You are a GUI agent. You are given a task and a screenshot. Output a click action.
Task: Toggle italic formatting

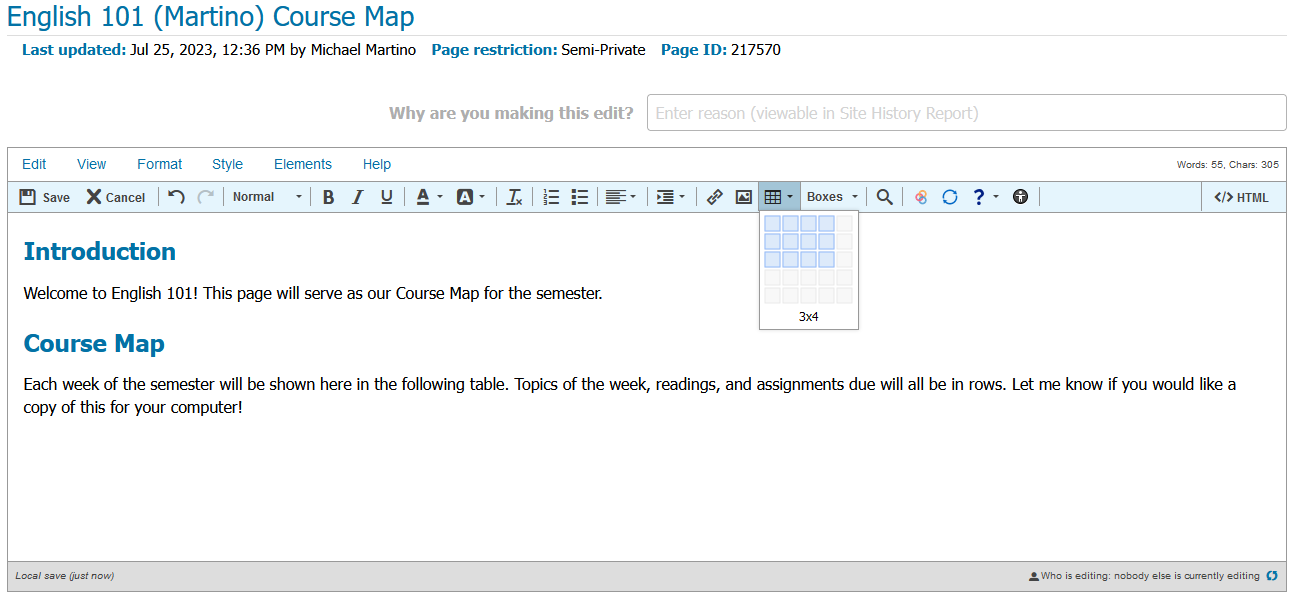[357, 197]
